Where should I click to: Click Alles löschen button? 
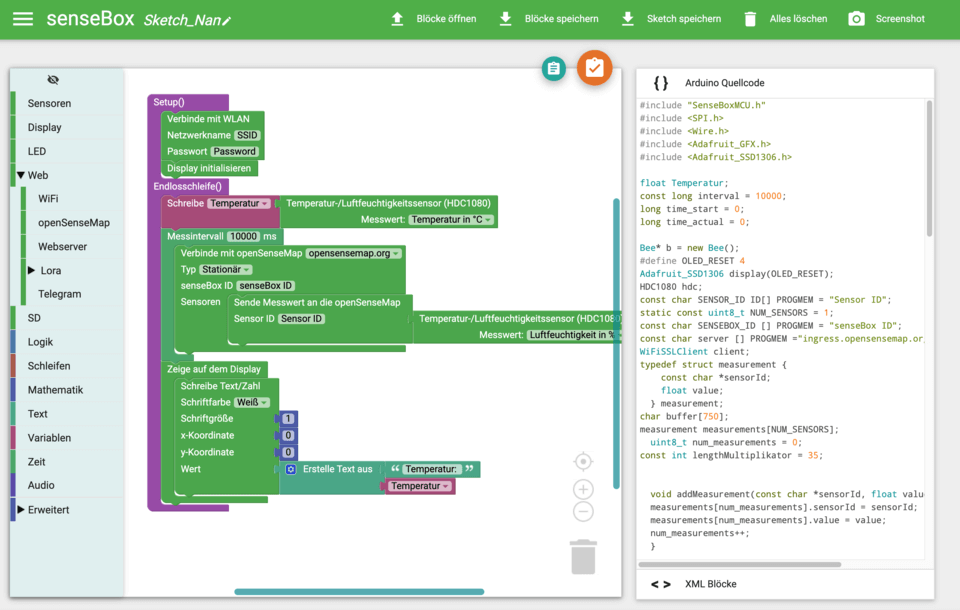point(785,19)
